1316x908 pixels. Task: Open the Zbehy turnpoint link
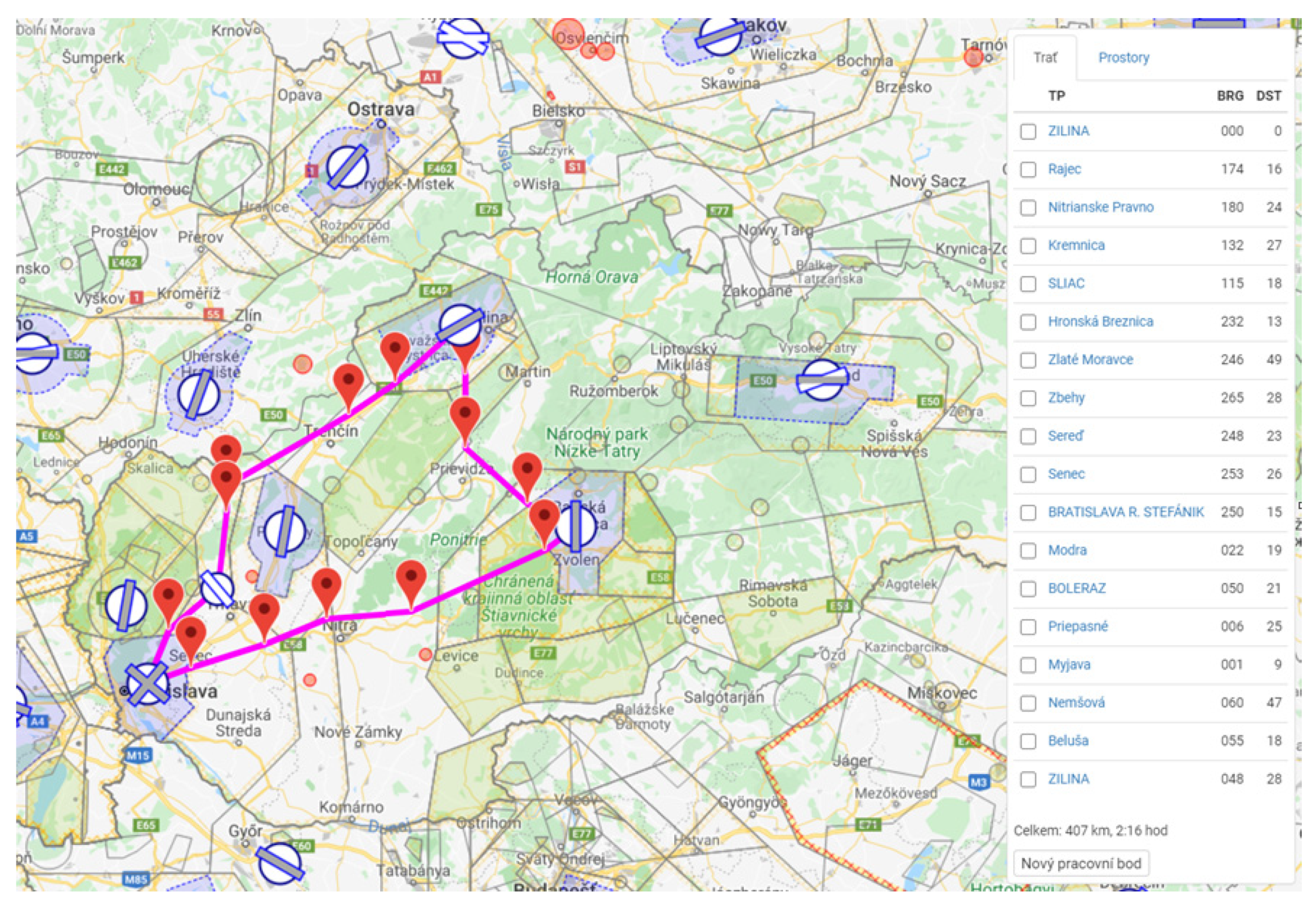click(1066, 397)
